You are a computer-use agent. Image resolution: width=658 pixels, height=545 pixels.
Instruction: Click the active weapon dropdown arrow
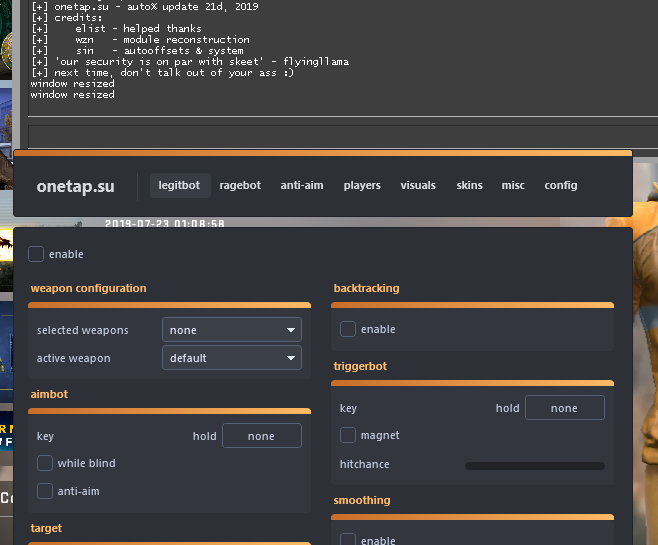click(291, 358)
